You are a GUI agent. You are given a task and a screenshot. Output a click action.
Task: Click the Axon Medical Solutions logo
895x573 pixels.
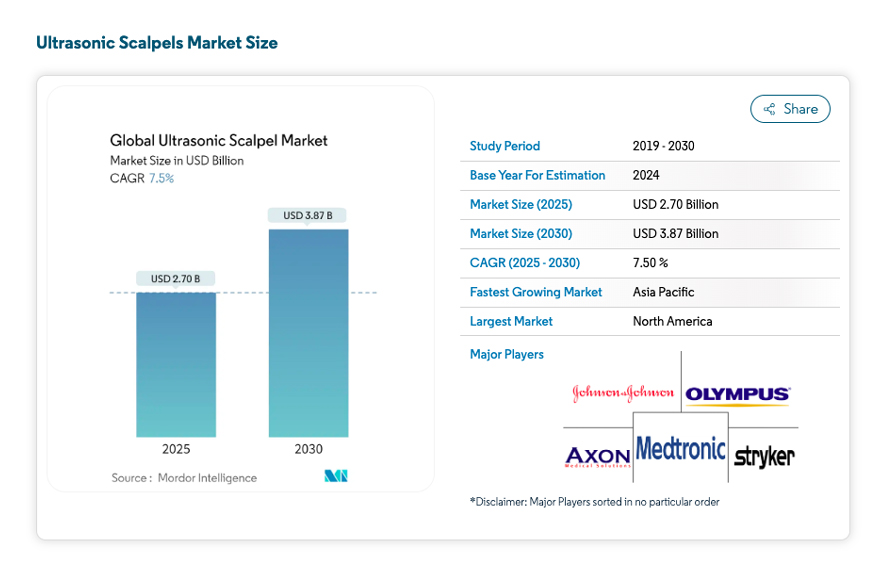pyautogui.click(x=598, y=457)
